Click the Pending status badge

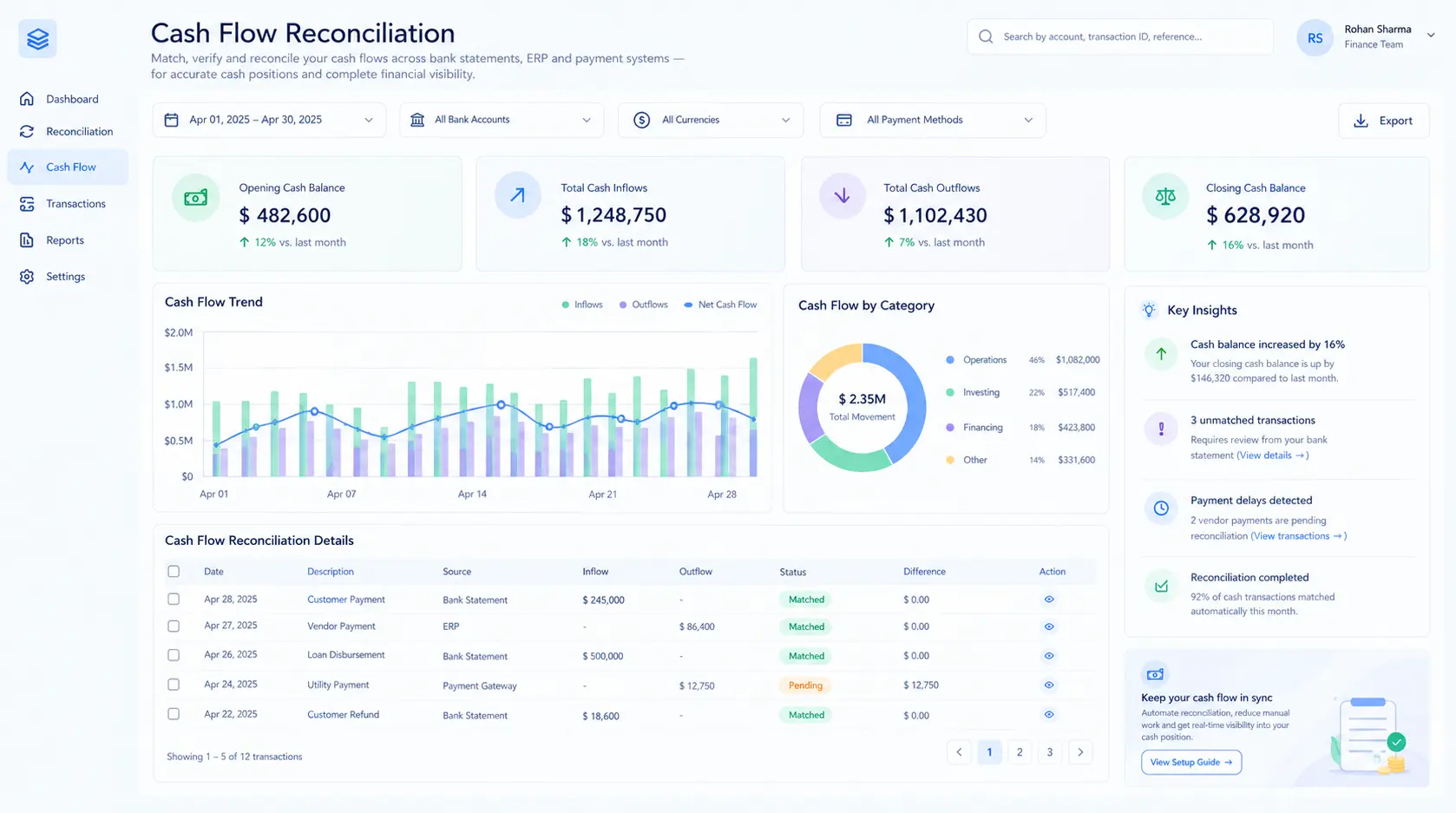[805, 685]
